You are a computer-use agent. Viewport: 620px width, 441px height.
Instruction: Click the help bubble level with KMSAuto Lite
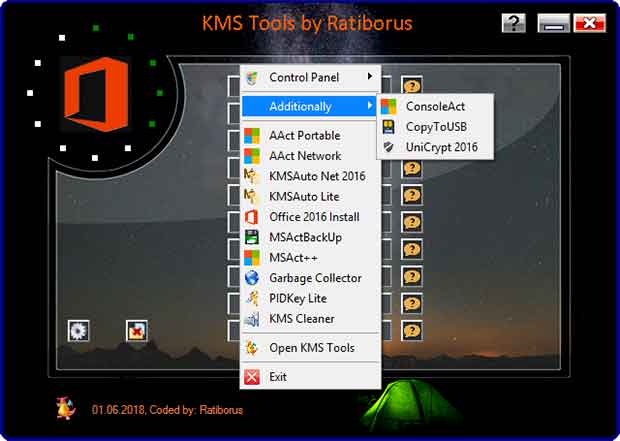point(412,195)
